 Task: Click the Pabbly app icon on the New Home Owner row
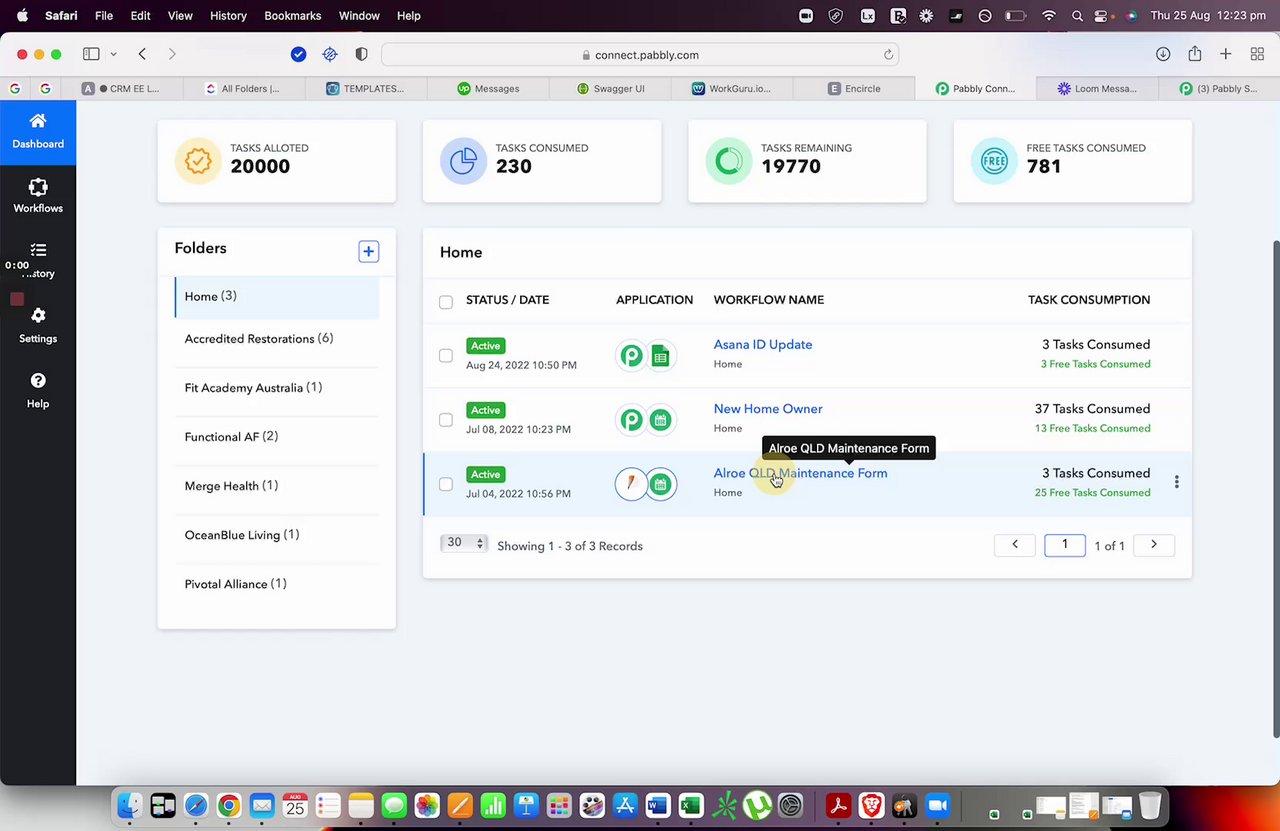[631, 420]
